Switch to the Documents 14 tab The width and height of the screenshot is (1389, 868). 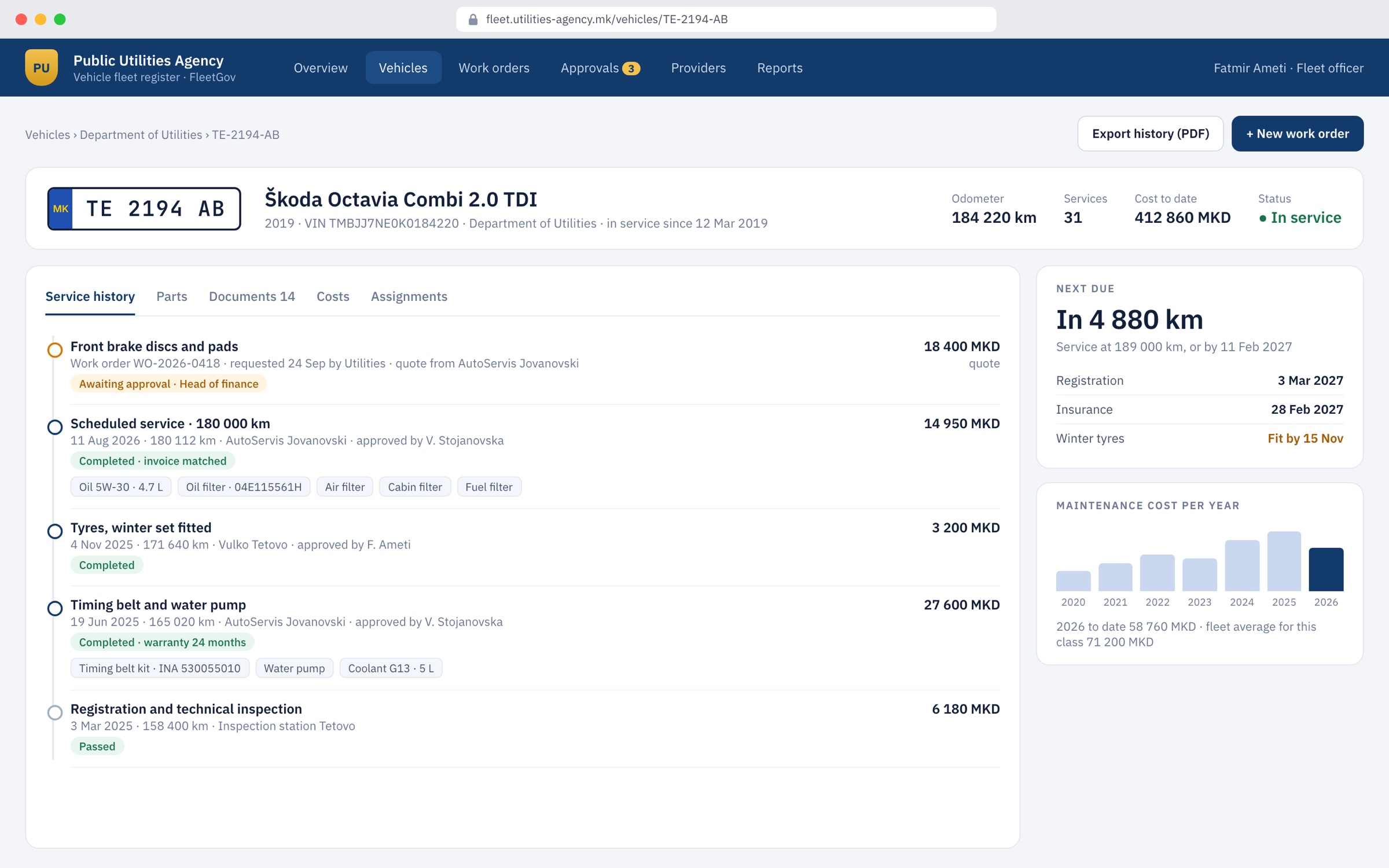click(252, 296)
